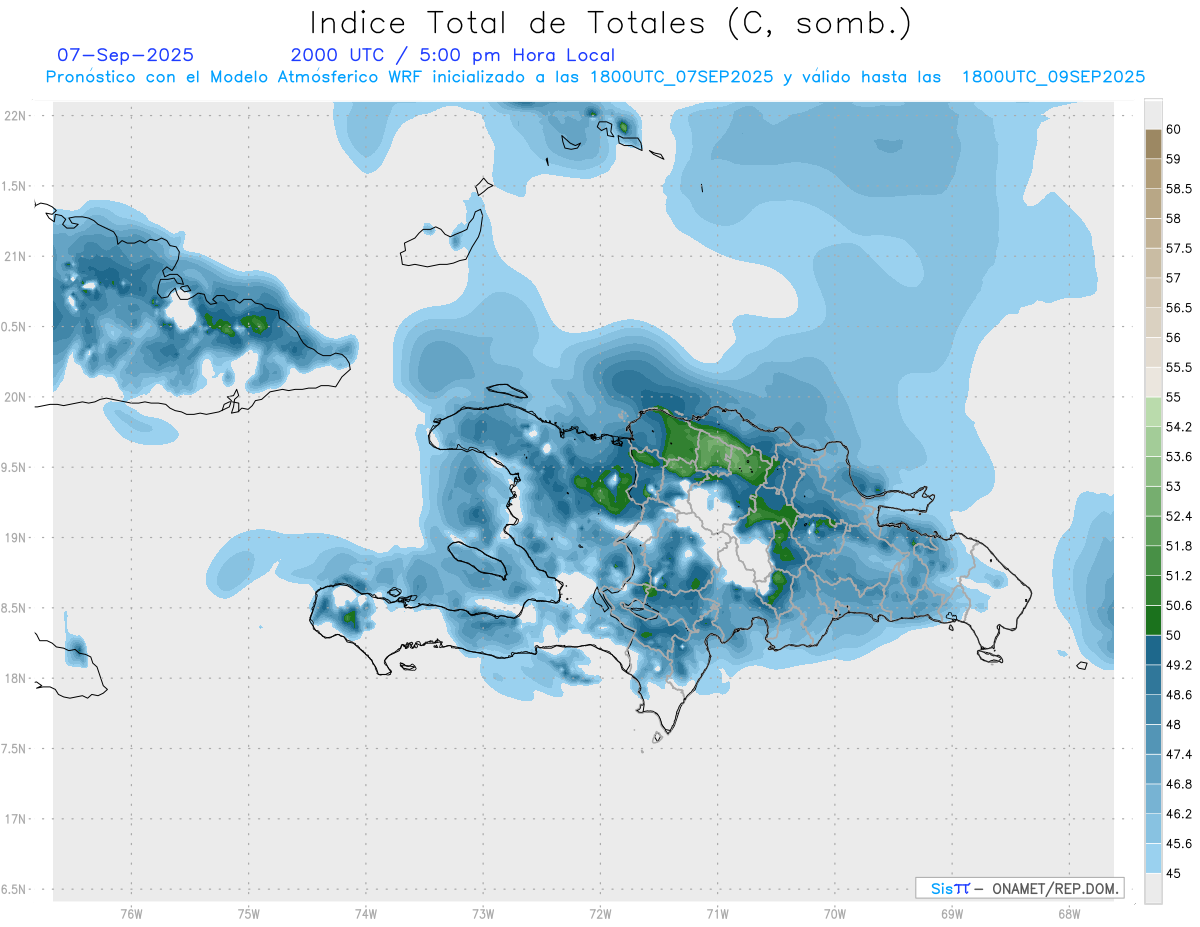Click the dark green swatch above 50
1200x927 pixels.
click(x=1153, y=620)
